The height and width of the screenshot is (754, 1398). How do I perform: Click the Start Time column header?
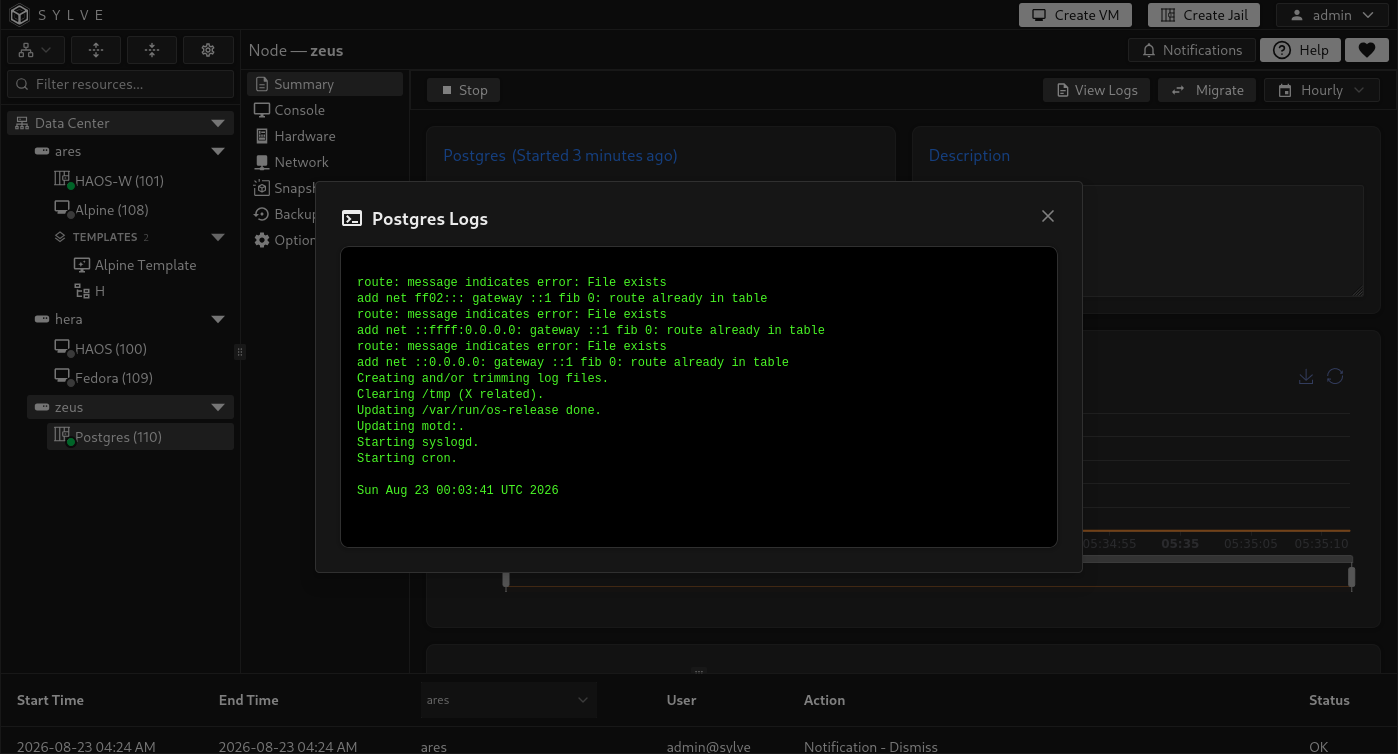[50, 700]
